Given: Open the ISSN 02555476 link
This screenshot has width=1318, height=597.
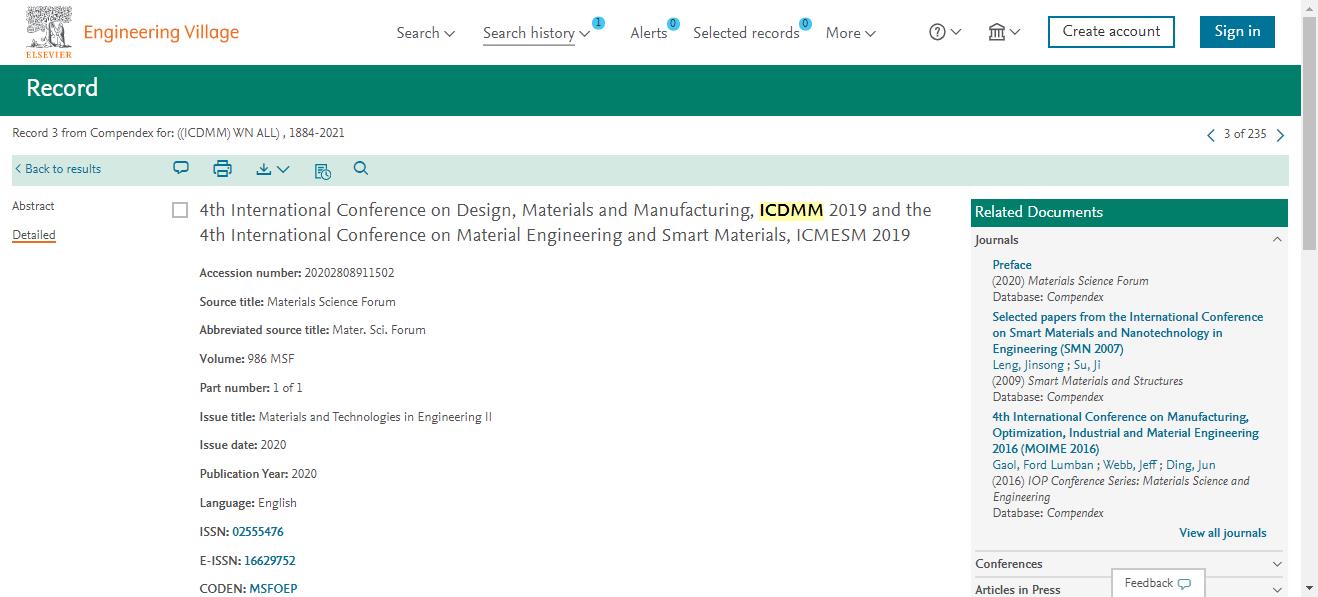Looking at the screenshot, I should (258, 532).
